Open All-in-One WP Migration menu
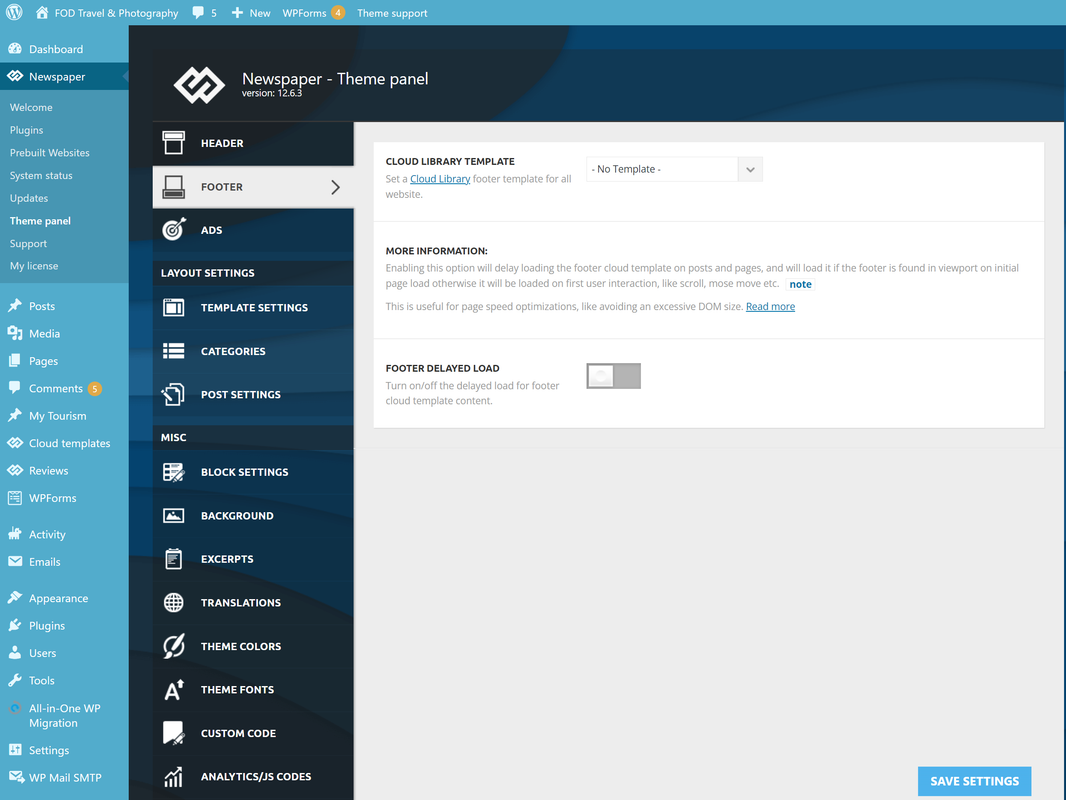1066x800 pixels. 64,715
